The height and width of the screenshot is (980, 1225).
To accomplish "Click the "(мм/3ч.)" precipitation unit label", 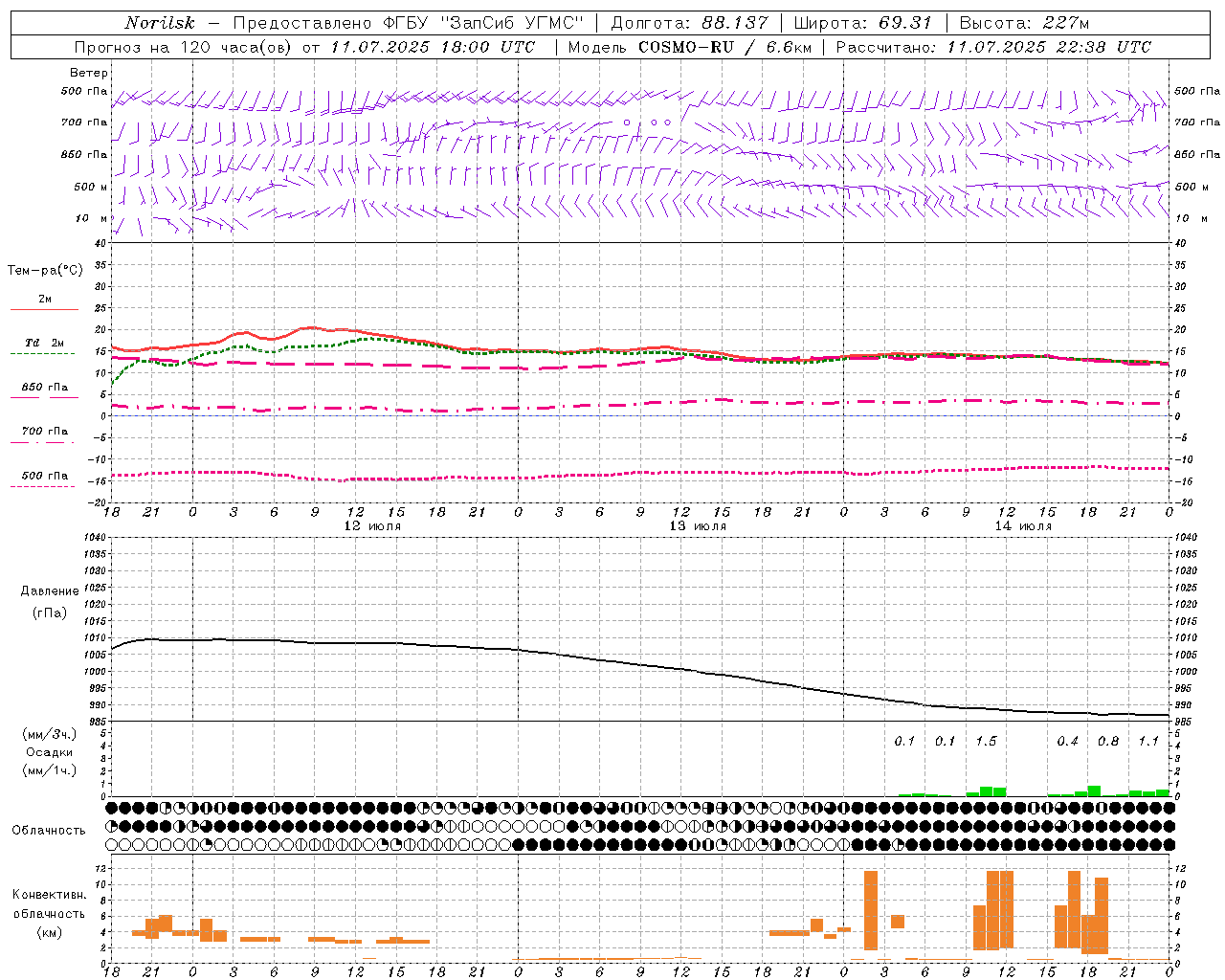I will coord(49,734).
